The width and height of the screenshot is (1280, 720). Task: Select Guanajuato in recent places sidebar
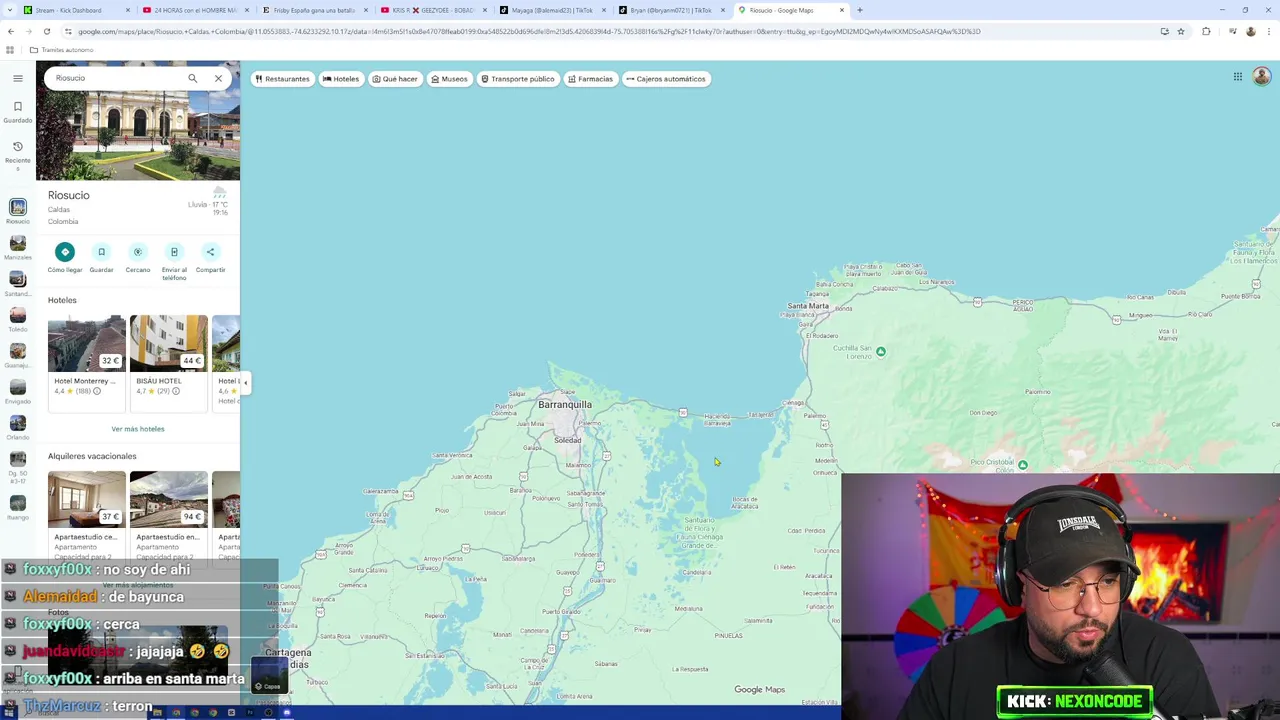coord(17,355)
